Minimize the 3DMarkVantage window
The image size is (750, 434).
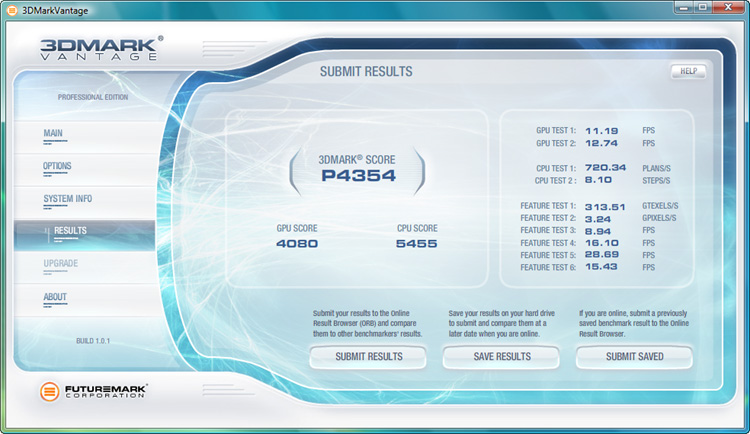684,8
